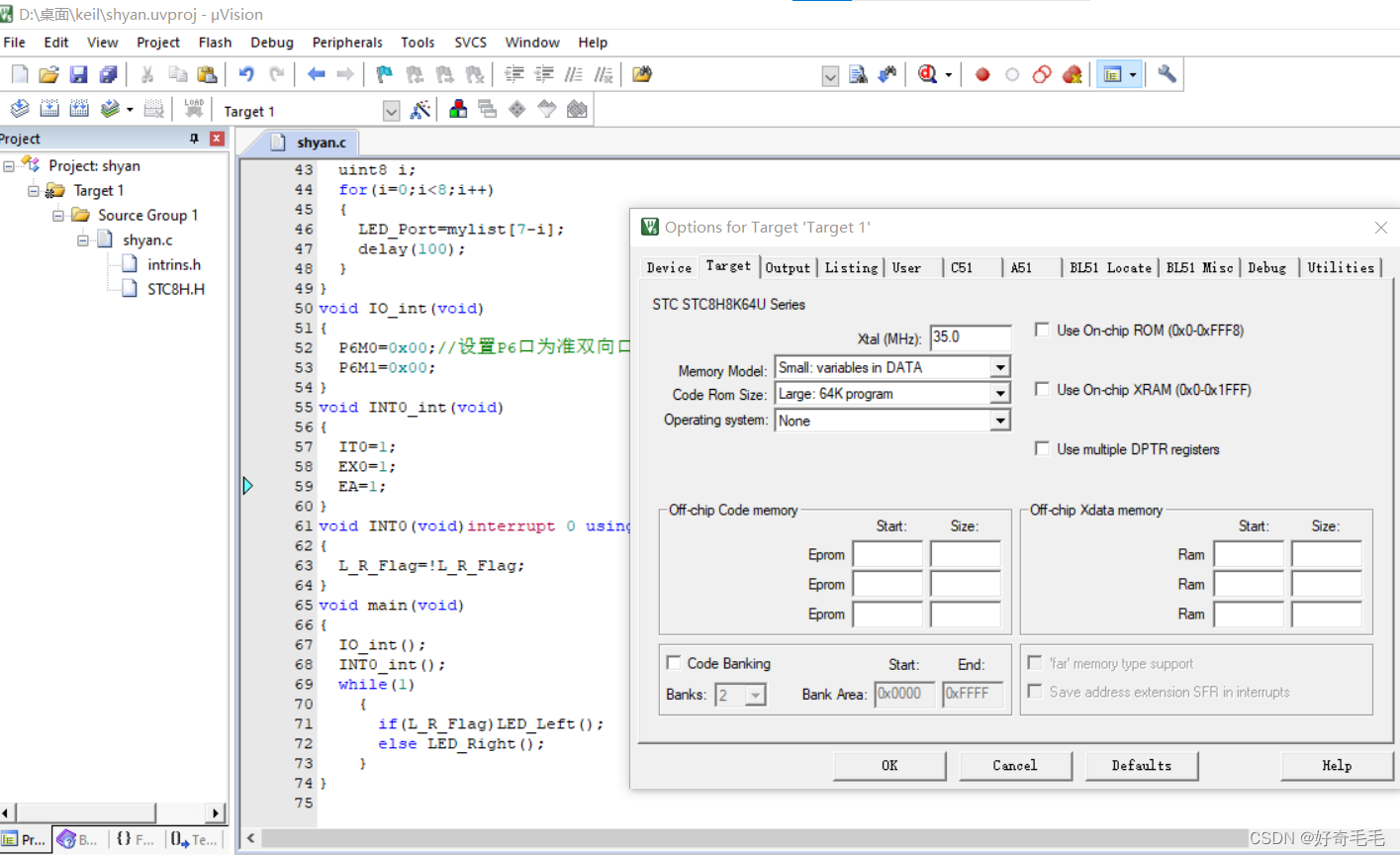The height and width of the screenshot is (856, 1400).
Task: Click the Start/Stop Debug Session icon
Action: pyautogui.click(x=928, y=74)
